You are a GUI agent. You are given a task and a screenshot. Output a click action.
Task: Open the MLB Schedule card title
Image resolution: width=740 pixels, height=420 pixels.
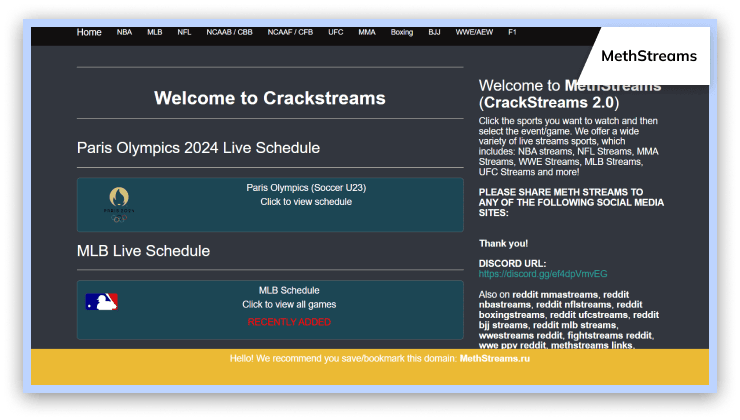(289, 290)
